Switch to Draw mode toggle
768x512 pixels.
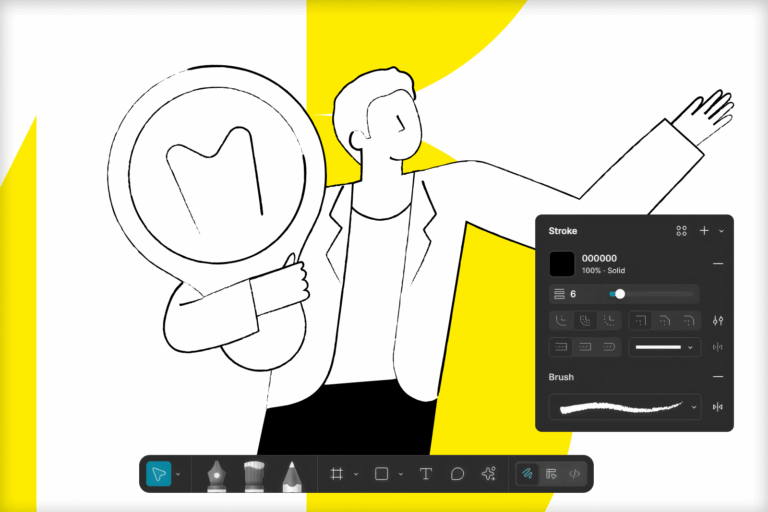click(x=528, y=474)
